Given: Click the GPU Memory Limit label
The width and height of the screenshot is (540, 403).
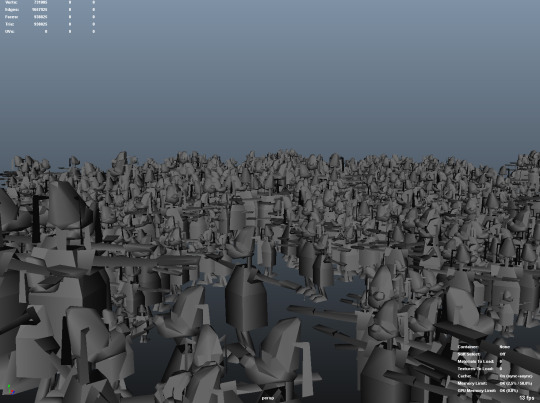Looking at the screenshot, I should tap(477, 391).
